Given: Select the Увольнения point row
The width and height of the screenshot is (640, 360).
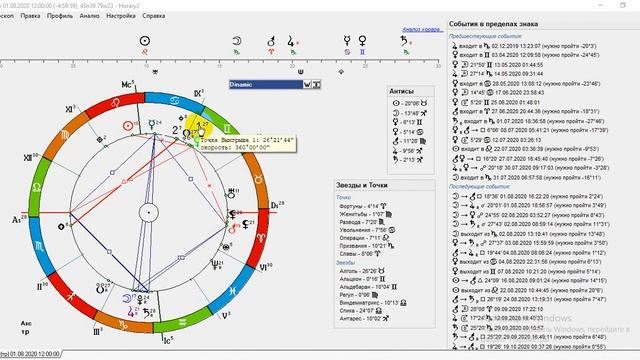Looking at the screenshot, I should click(367, 230).
